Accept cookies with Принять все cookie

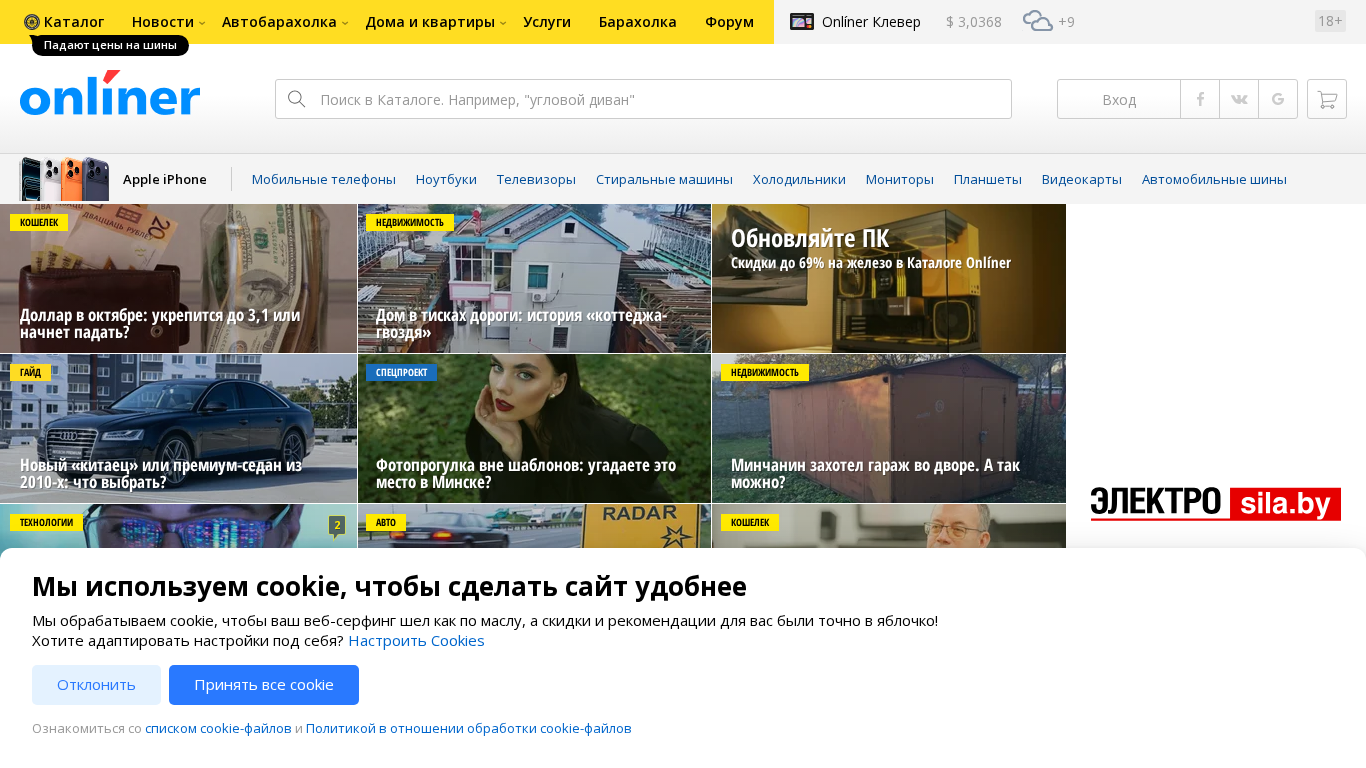[x=264, y=685]
